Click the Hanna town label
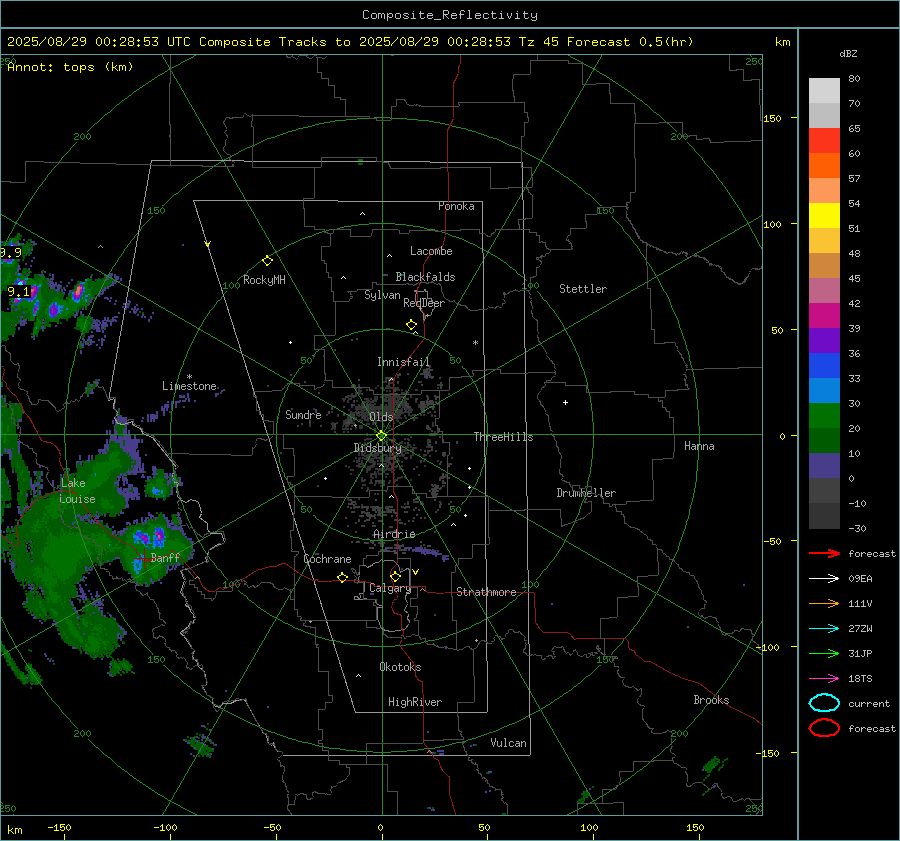Viewport: 900px width, 841px height. coord(699,446)
